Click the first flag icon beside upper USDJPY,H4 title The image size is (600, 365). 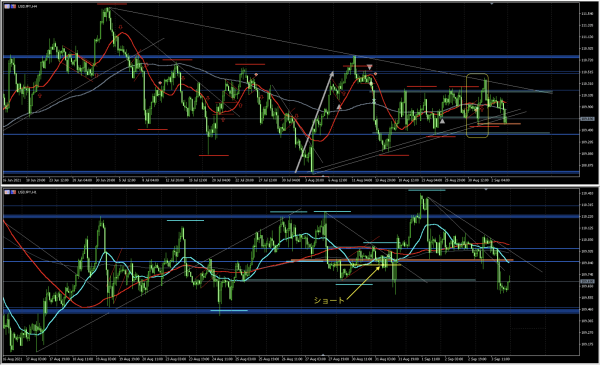tap(7, 6)
